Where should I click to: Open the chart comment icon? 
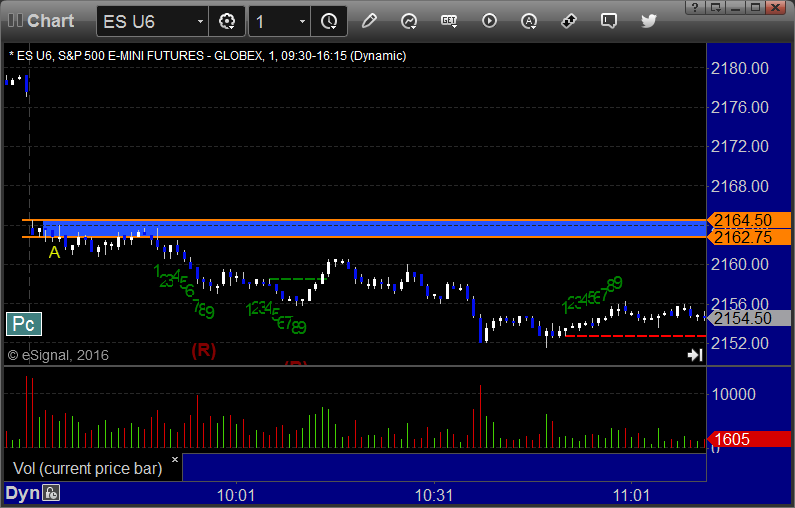point(608,21)
